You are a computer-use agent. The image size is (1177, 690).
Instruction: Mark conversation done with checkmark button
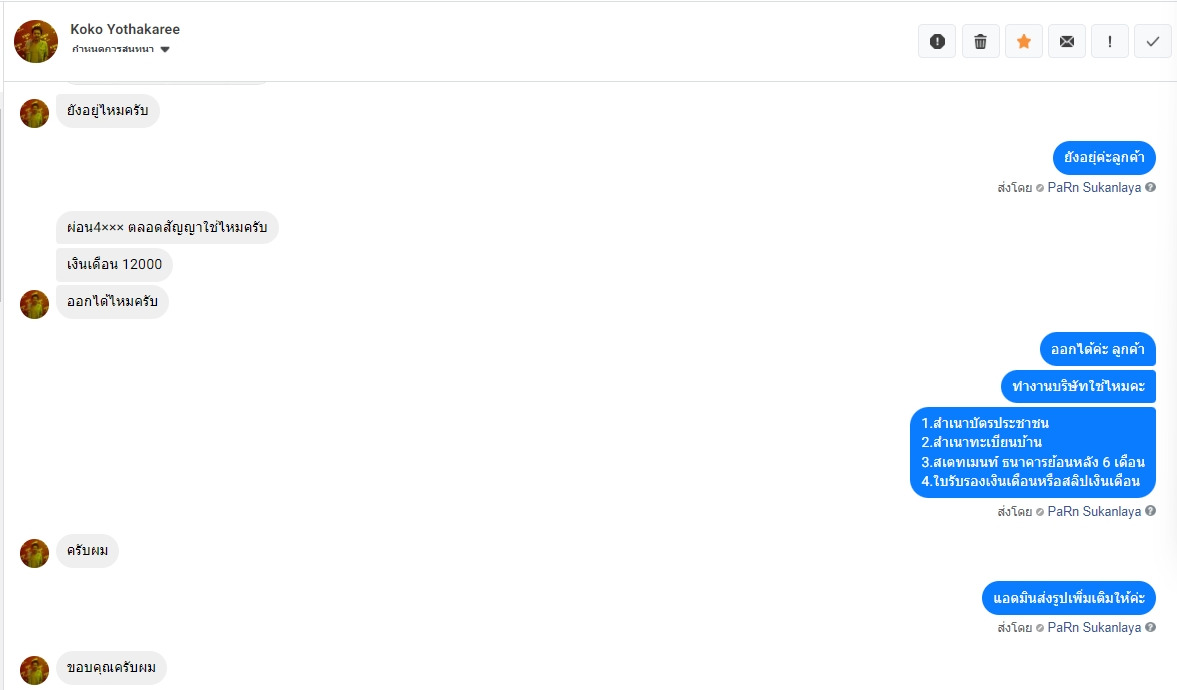tap(1153, 42)
